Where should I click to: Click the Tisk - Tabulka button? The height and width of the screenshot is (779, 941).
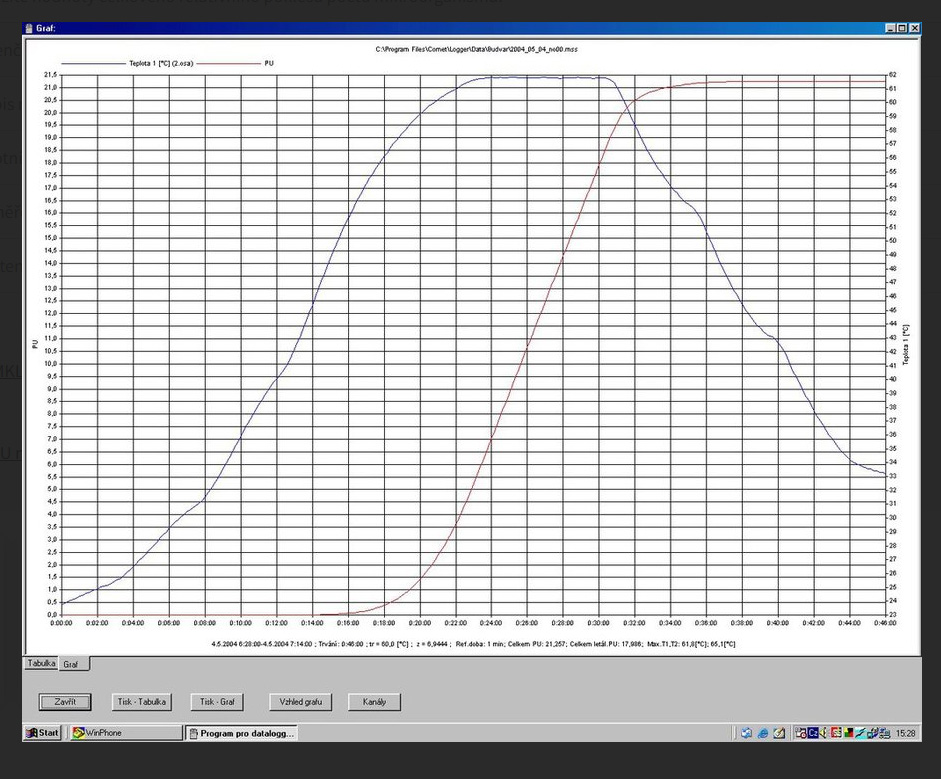pyautogui.click(x=140, y=702)
